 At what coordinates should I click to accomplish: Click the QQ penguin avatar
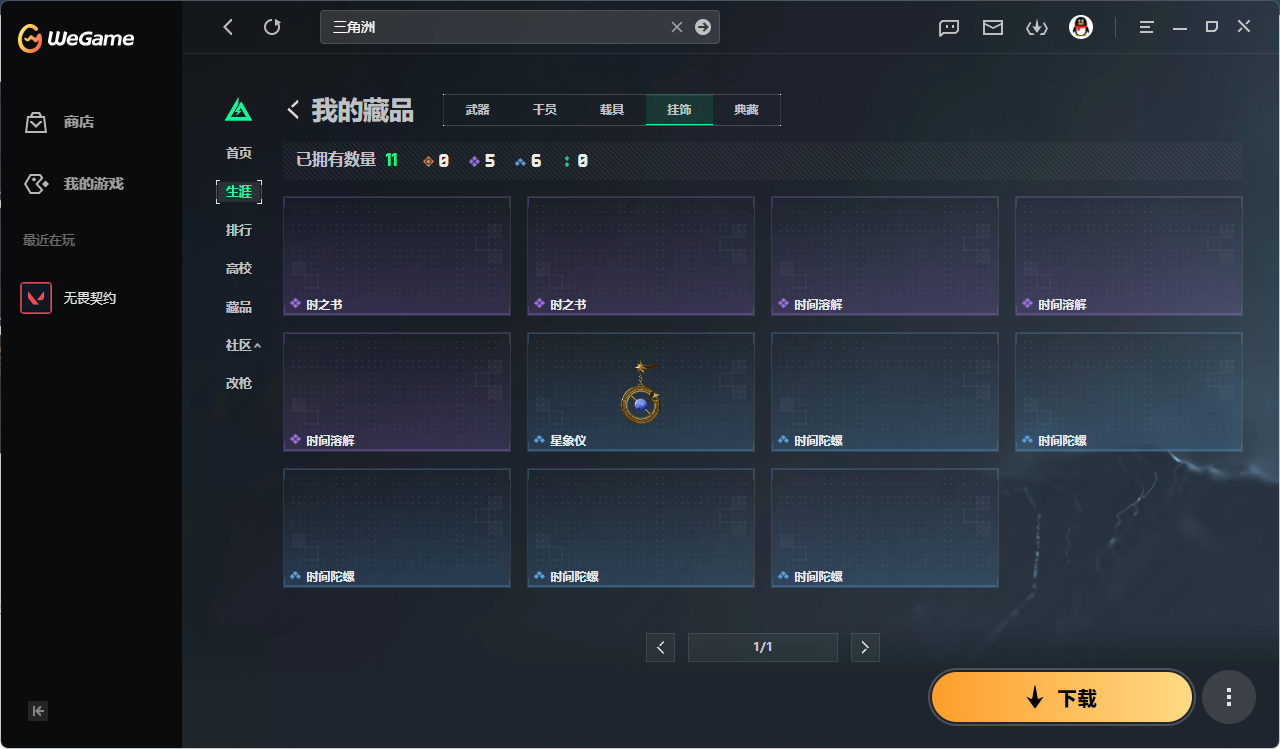click(1081, 27)
